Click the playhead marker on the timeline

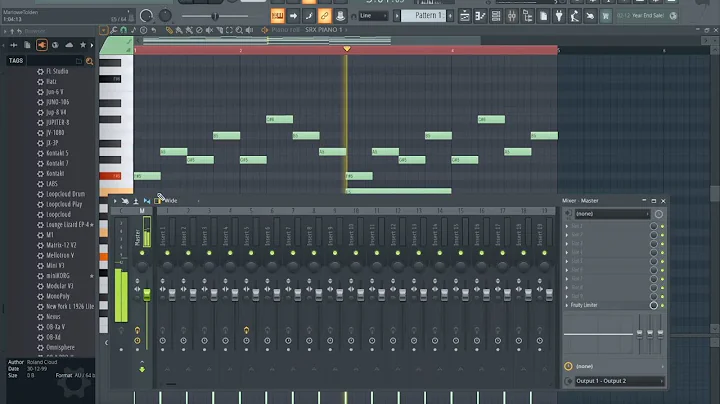click(x=347, y=49)
